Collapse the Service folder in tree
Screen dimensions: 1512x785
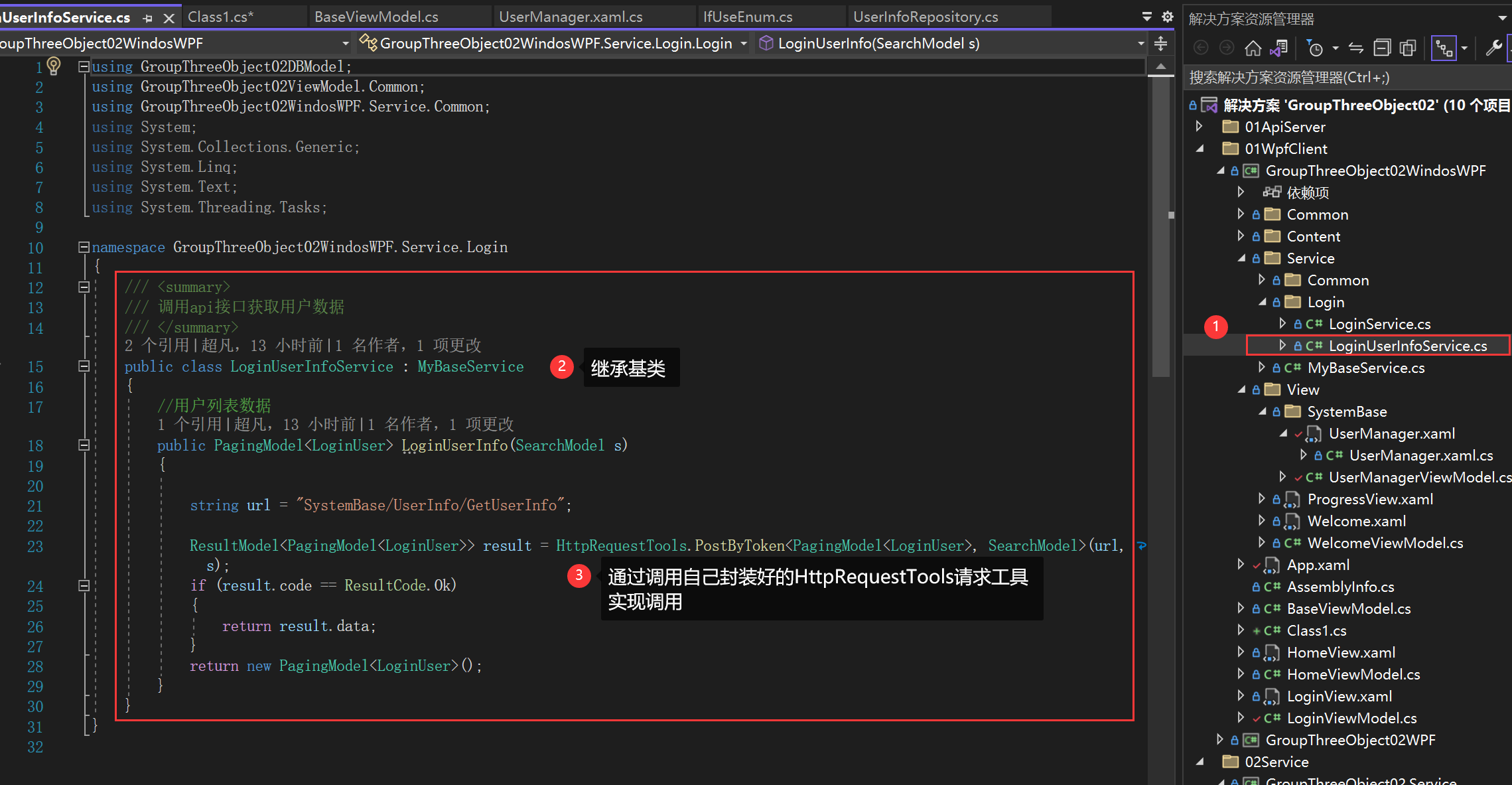tap(1241, 258)
